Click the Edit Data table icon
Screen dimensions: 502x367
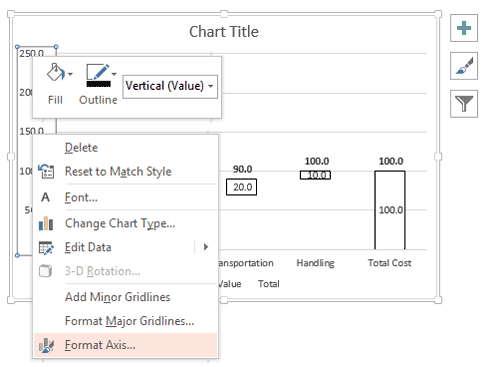[x=46, y=248]
